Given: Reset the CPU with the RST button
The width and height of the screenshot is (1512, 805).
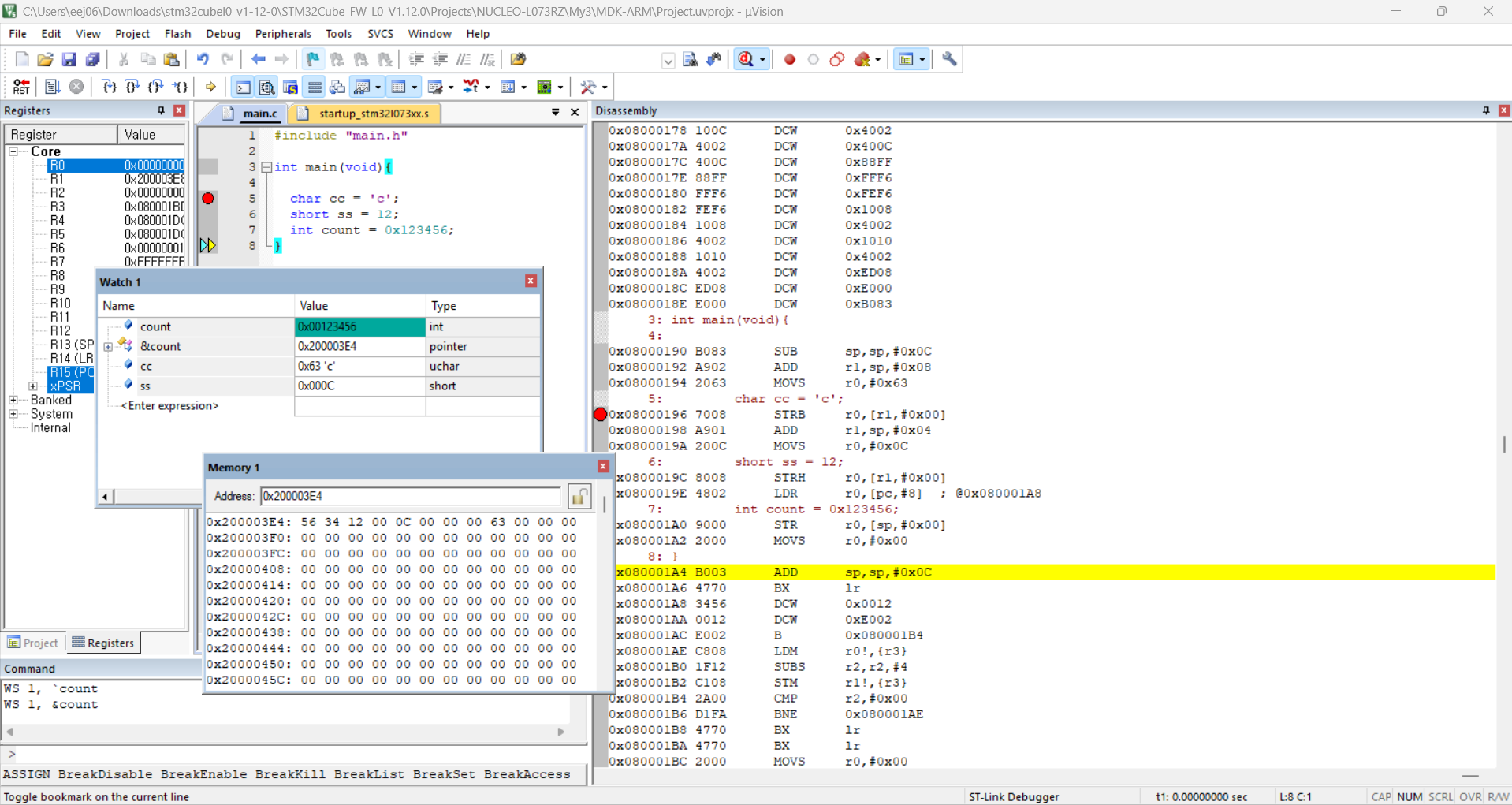Looking at the screenshot, I should coord(21,87).
